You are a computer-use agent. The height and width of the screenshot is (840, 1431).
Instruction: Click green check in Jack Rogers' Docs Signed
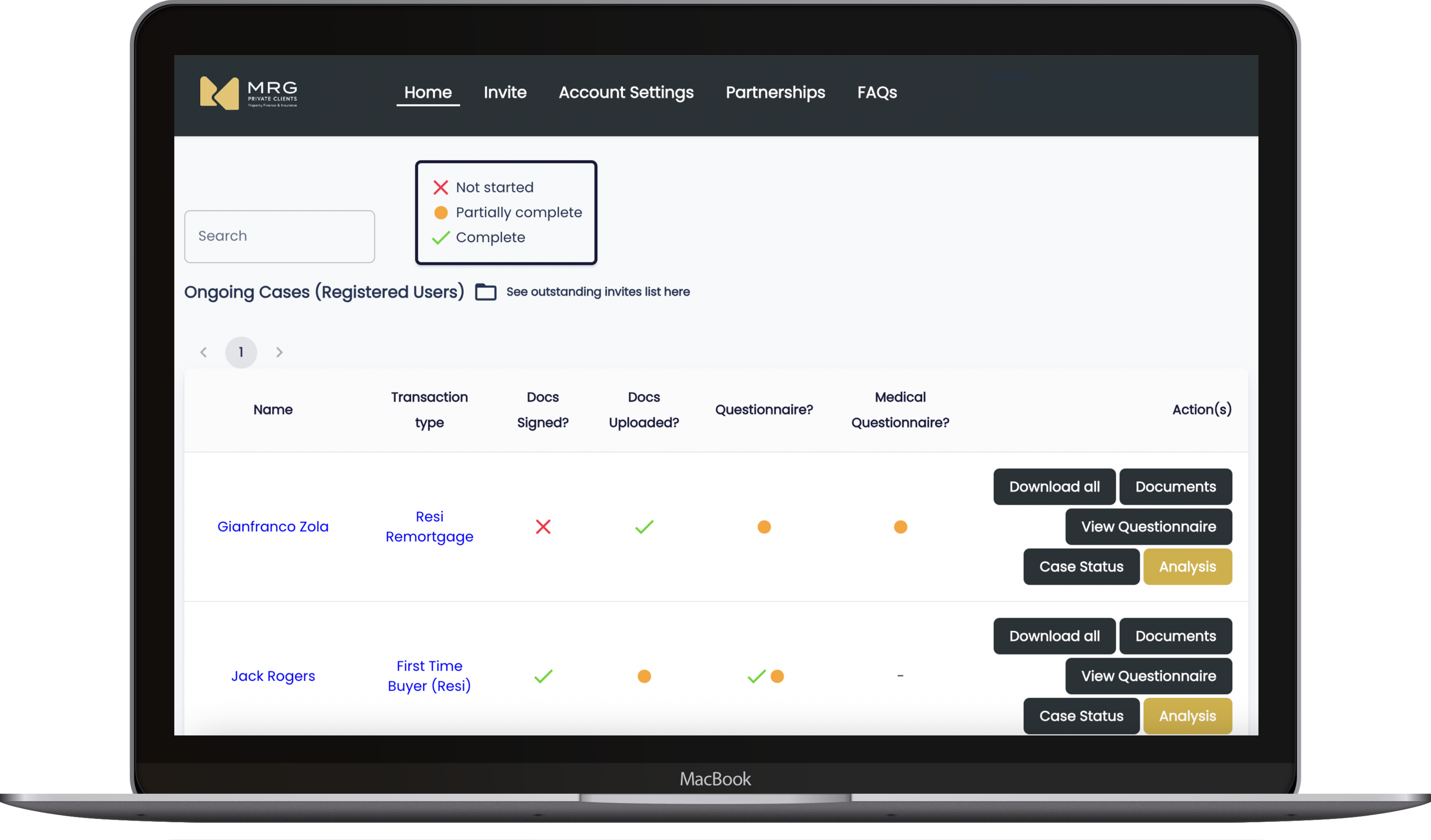(x=543, y=676)
